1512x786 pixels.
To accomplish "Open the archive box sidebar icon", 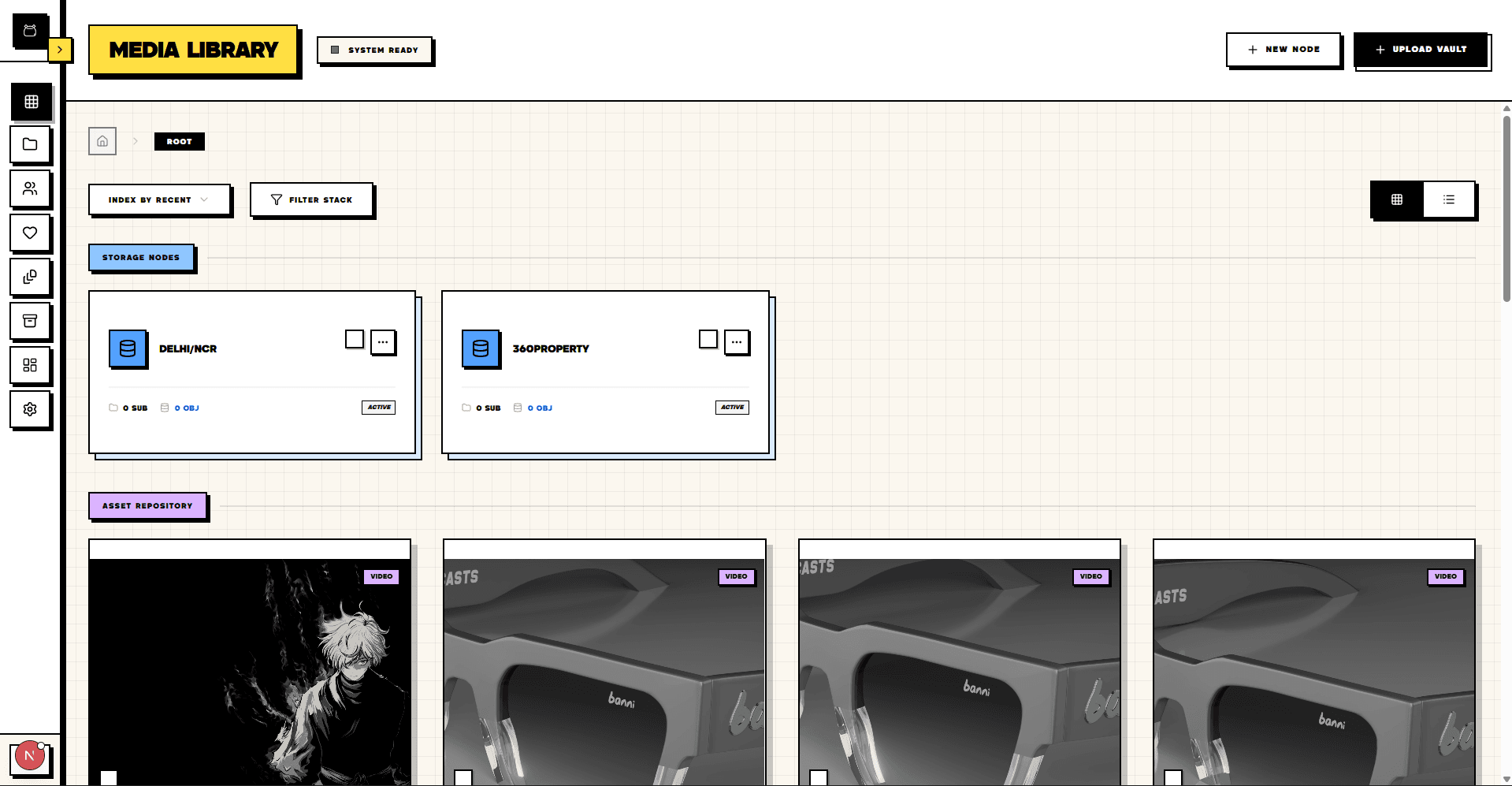I will pyautogui.click(x=31, y=321).
